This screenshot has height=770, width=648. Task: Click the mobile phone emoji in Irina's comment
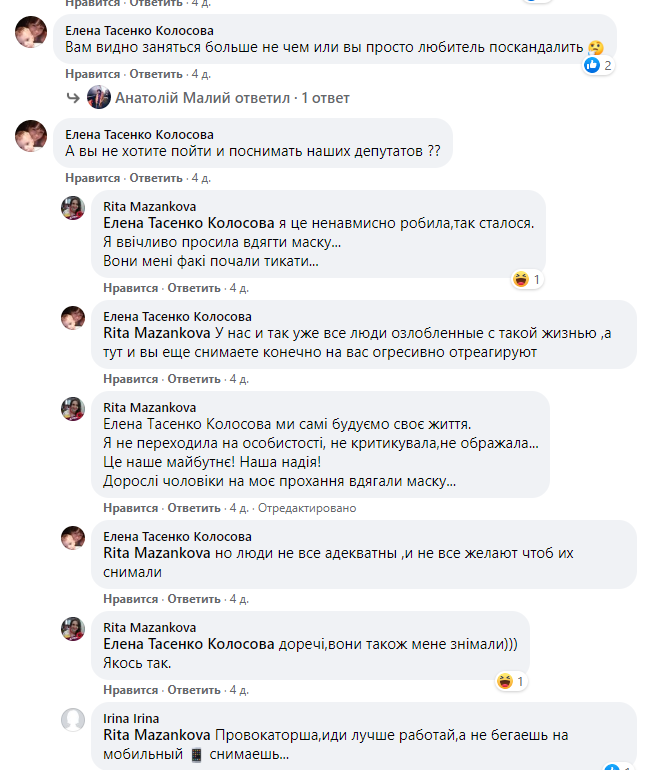click(x=196, y=754)
